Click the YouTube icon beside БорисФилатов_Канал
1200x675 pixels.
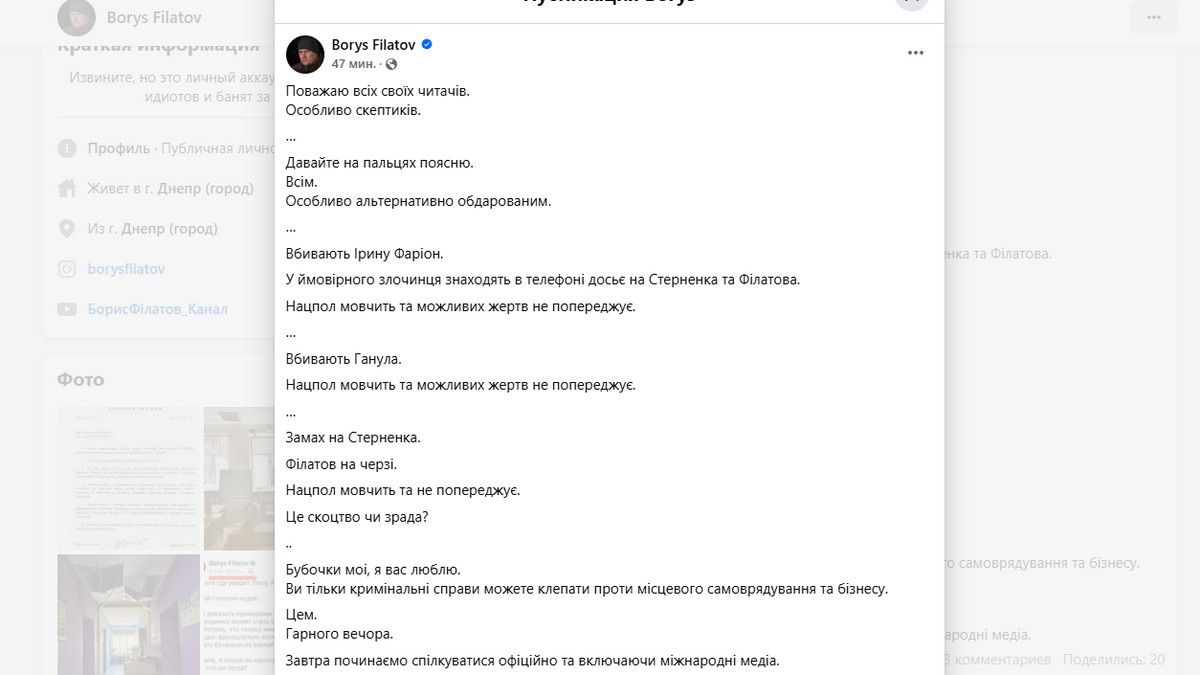point(66,308)
